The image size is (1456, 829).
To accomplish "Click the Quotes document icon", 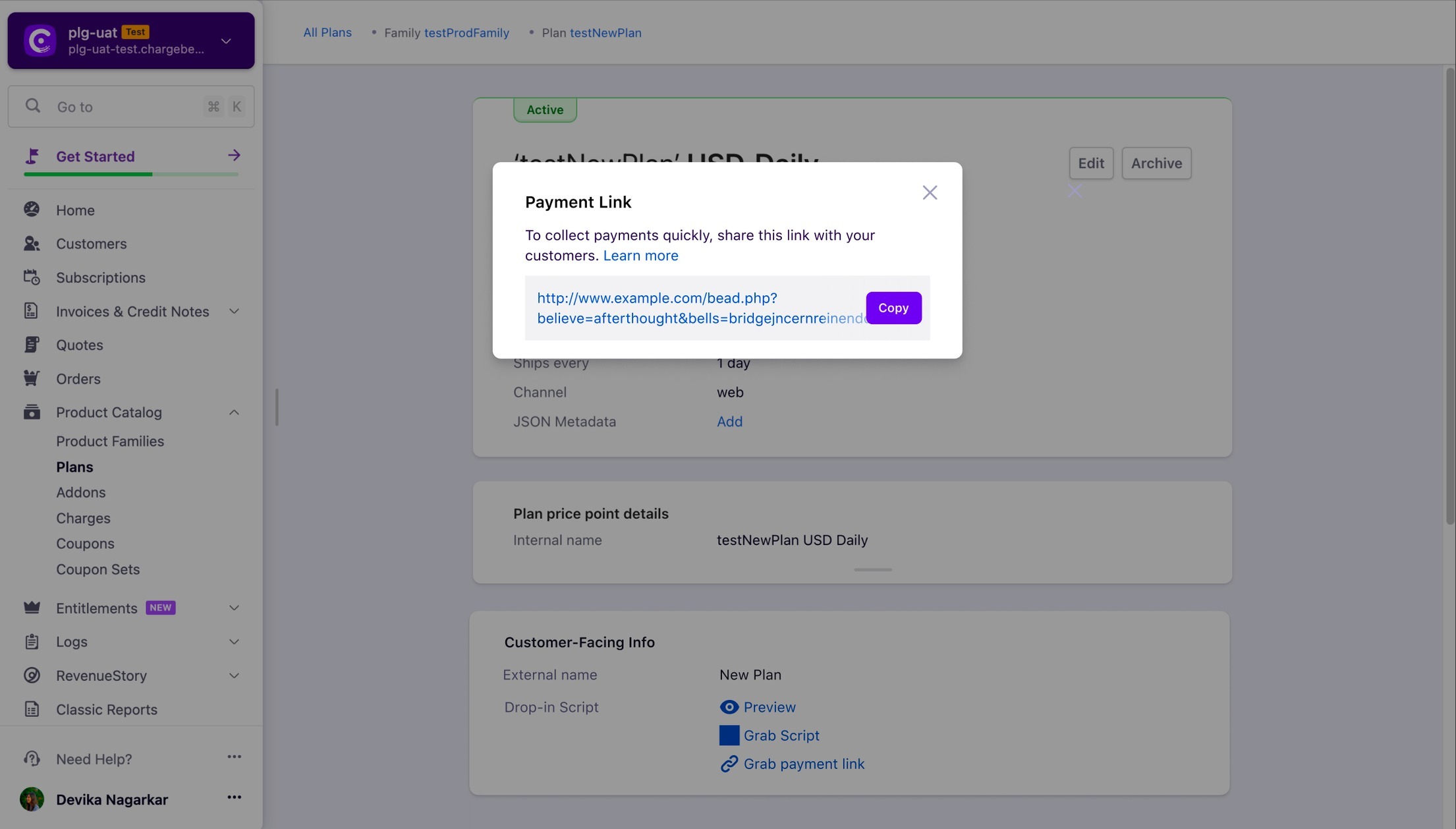I will [x=32, y=345].
